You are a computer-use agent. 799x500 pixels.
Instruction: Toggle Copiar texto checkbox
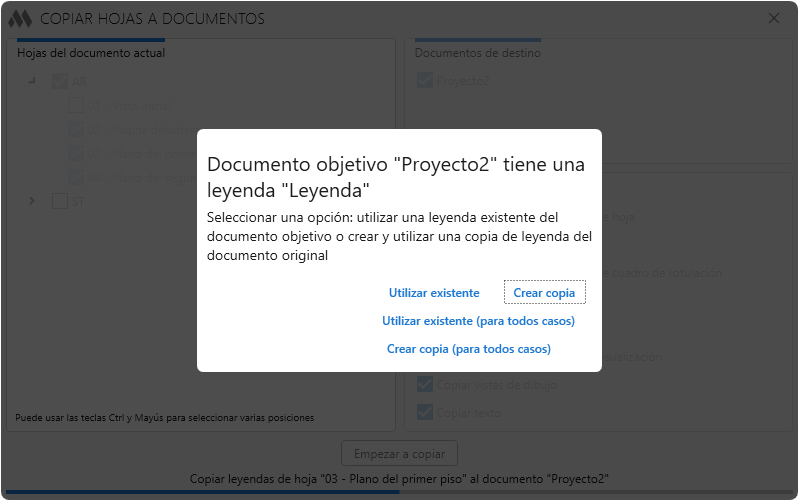pyautogui.click(x=425, y=412)
